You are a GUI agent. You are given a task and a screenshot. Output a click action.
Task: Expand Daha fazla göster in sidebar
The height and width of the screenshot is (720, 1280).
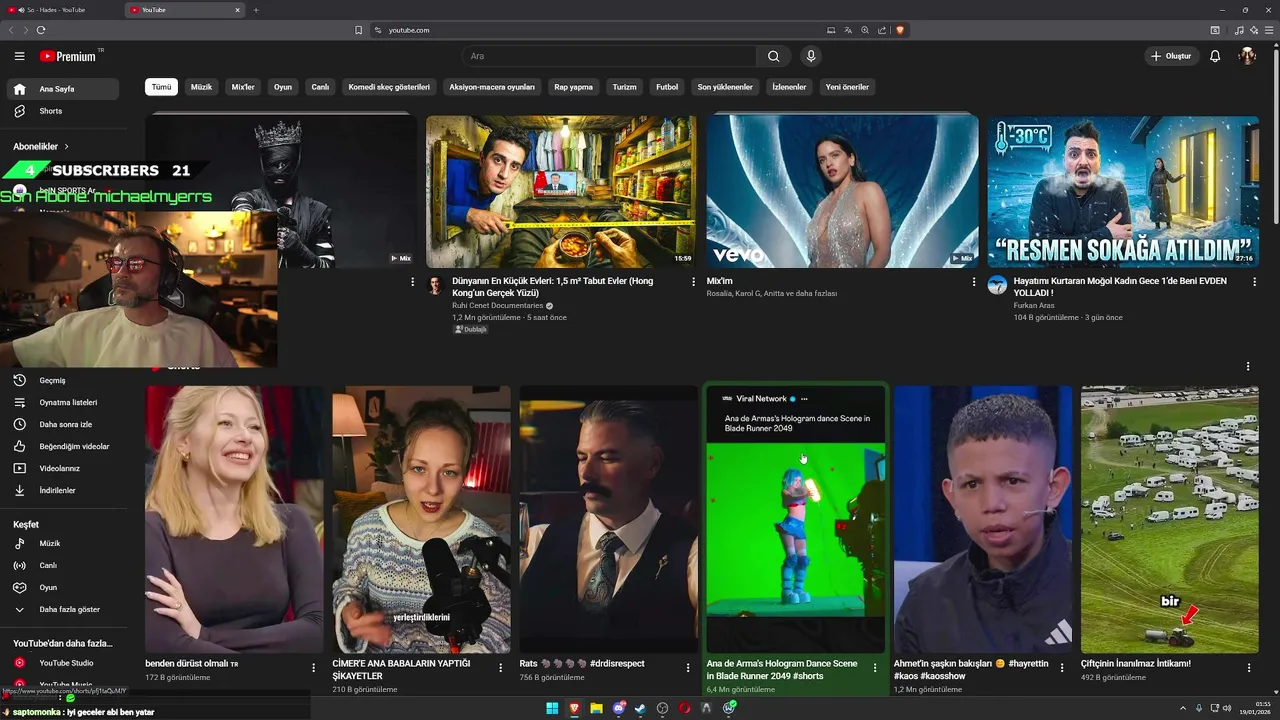point(63,609)
